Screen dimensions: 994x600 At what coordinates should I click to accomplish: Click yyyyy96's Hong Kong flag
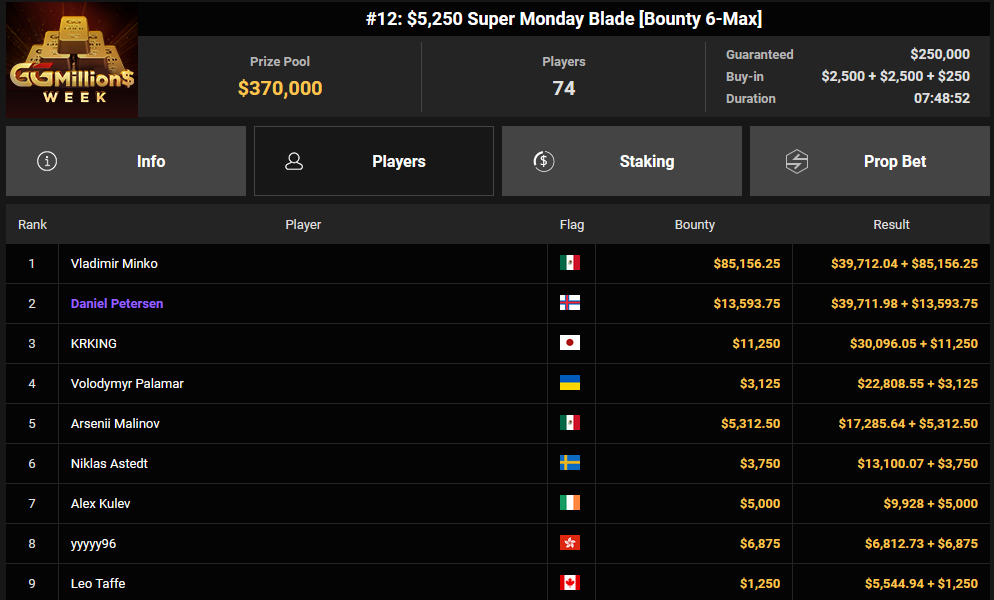(570, 542)
